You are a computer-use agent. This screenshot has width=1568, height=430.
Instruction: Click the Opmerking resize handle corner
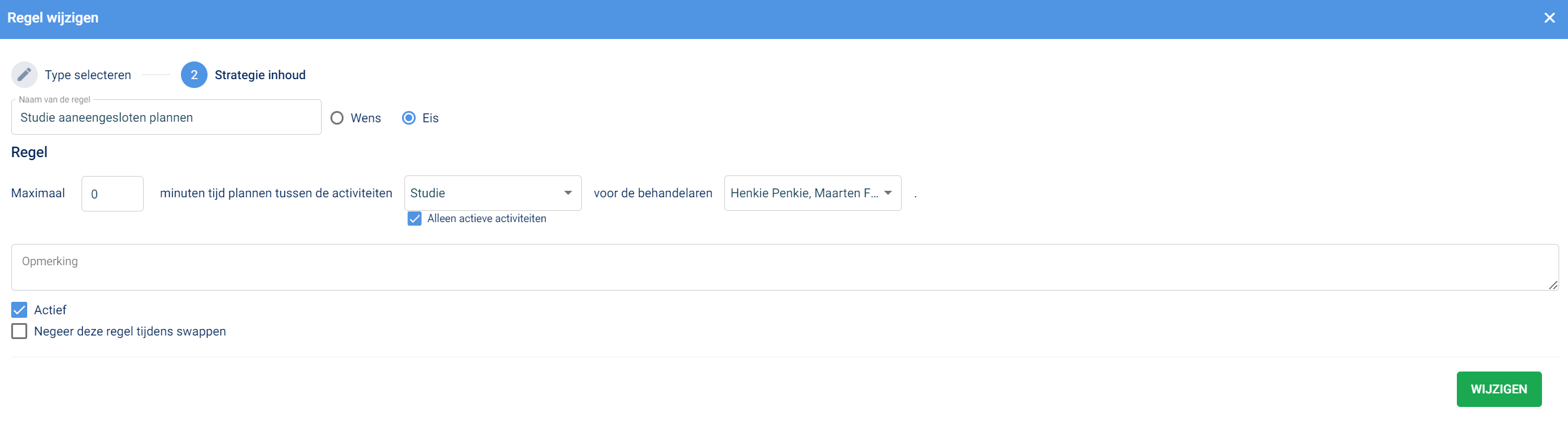coord(1553,285)
